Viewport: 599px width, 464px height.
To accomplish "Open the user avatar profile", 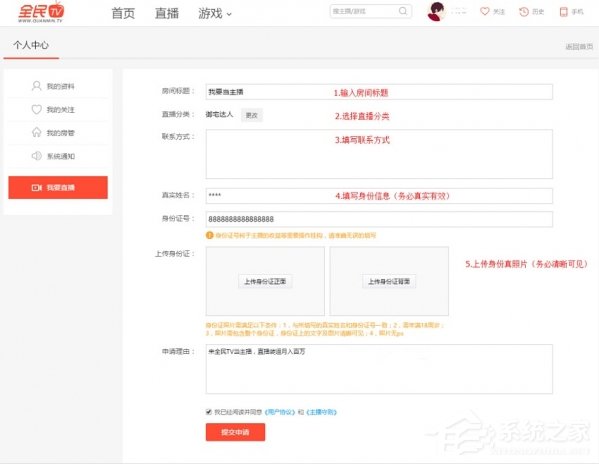I will (x=436, y=11).
